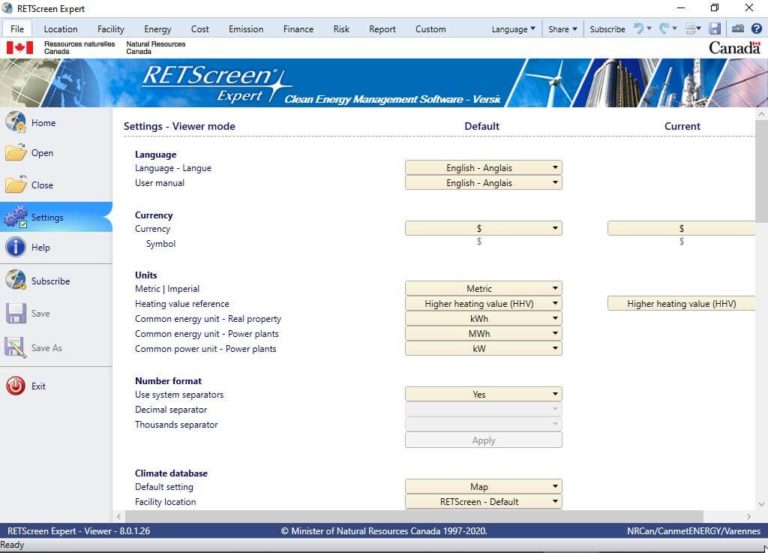Click the Save As icon
The image size is (768, 553).
tap(15, 347)
